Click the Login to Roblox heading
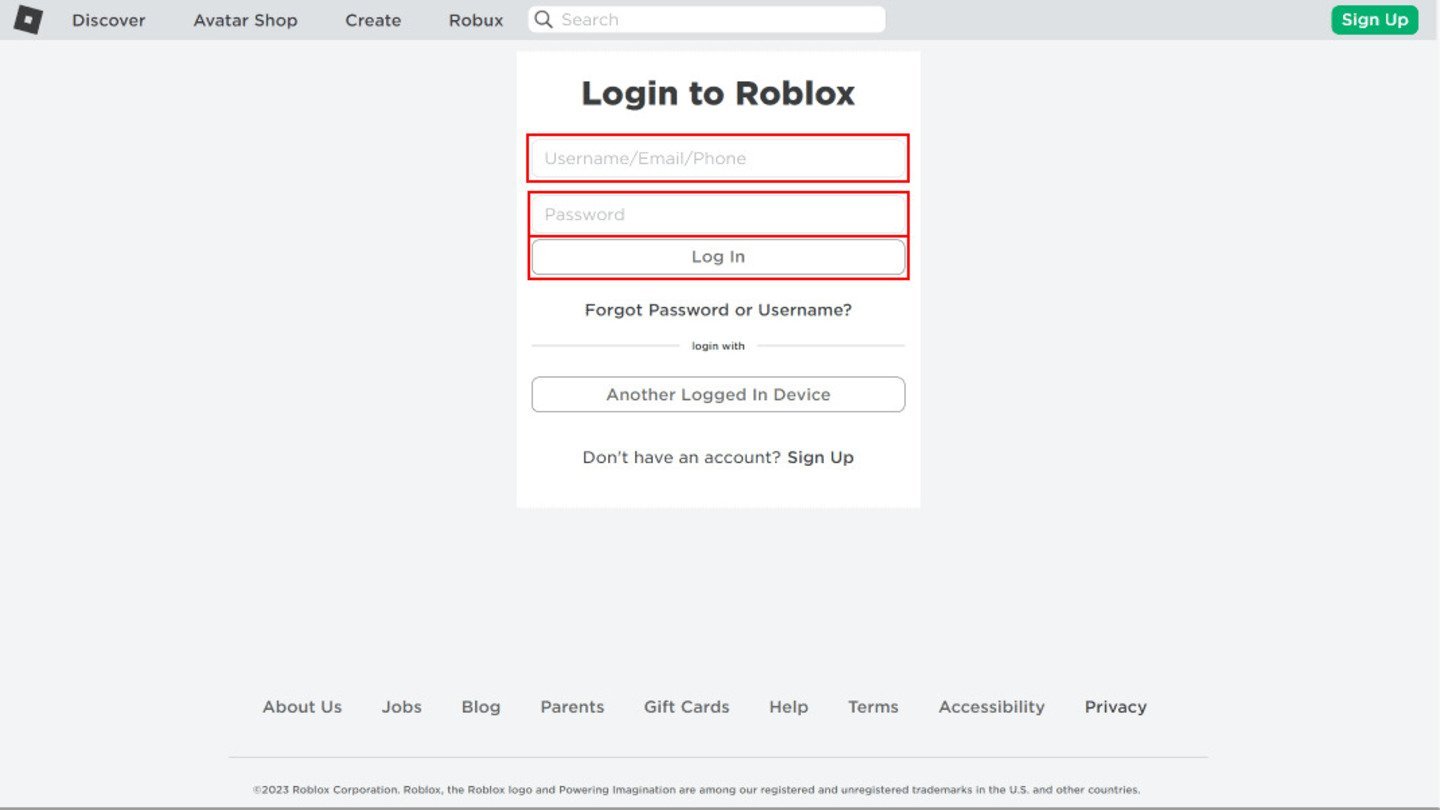Image resolution: width=1440 pixels, height=810 pixels. point(718,93)
